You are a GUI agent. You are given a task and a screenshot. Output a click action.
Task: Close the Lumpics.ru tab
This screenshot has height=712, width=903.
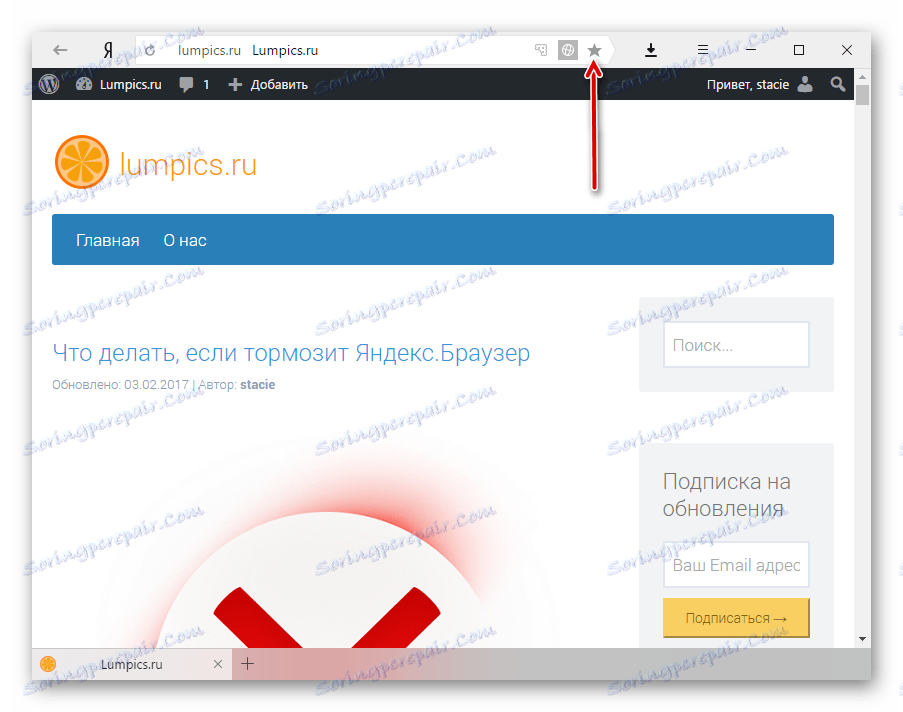click(218, 664)
